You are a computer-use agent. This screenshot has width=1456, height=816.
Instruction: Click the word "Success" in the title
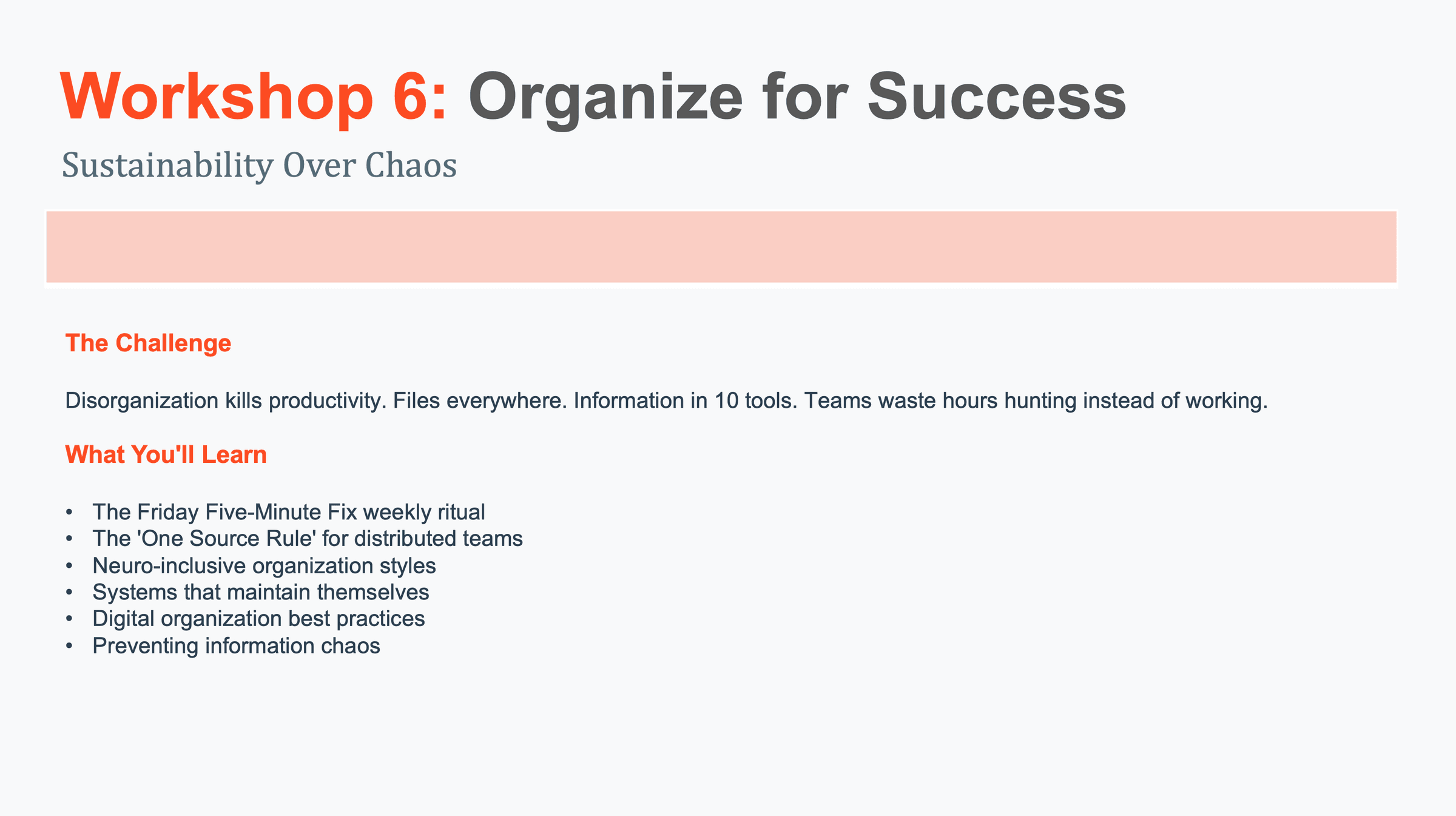(996, 97)
